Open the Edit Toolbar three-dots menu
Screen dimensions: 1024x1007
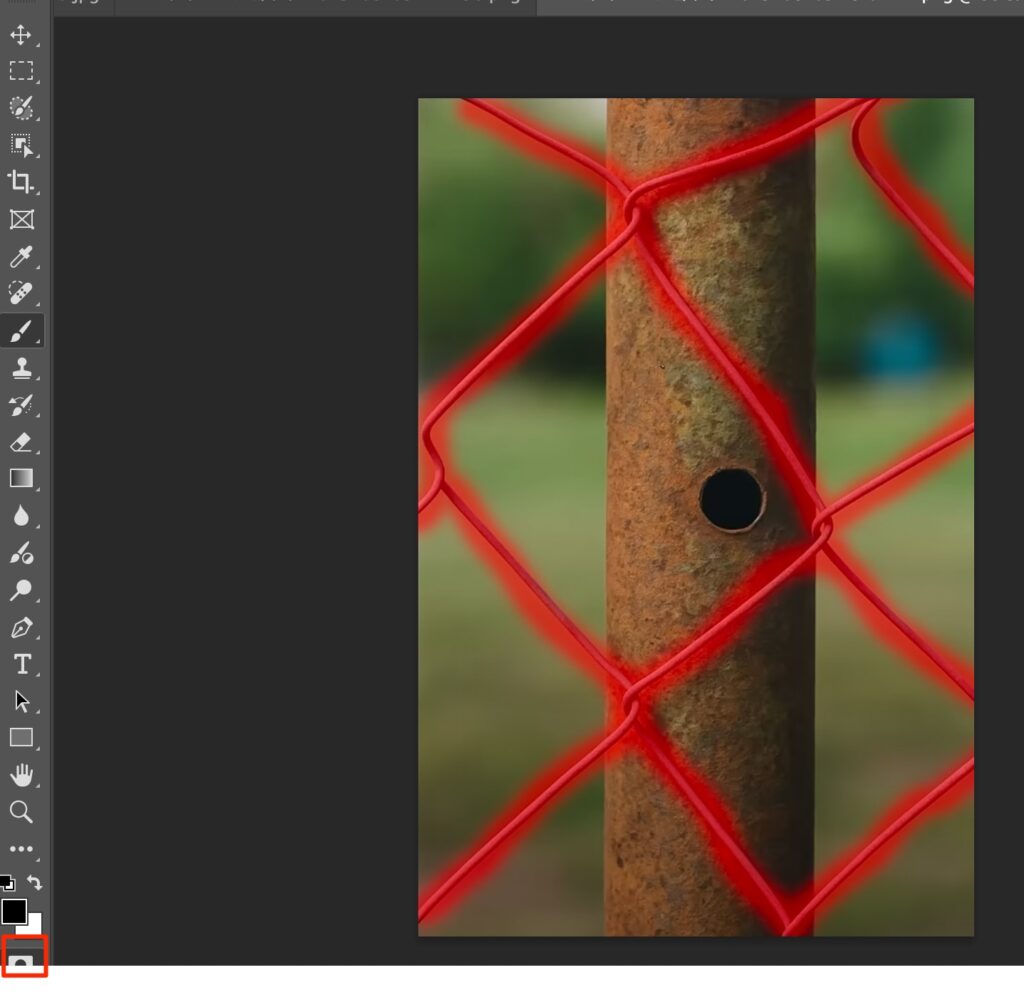point(20,848)
